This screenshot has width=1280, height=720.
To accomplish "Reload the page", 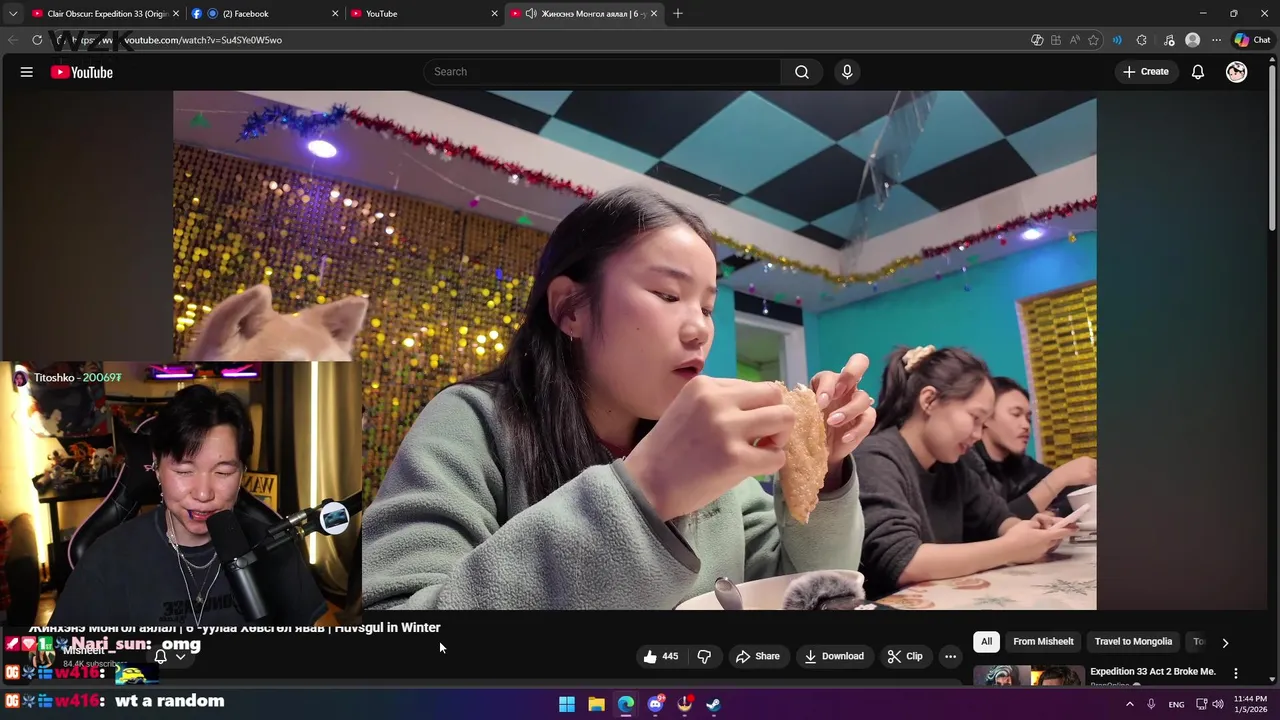I will (x=37, y=40).
